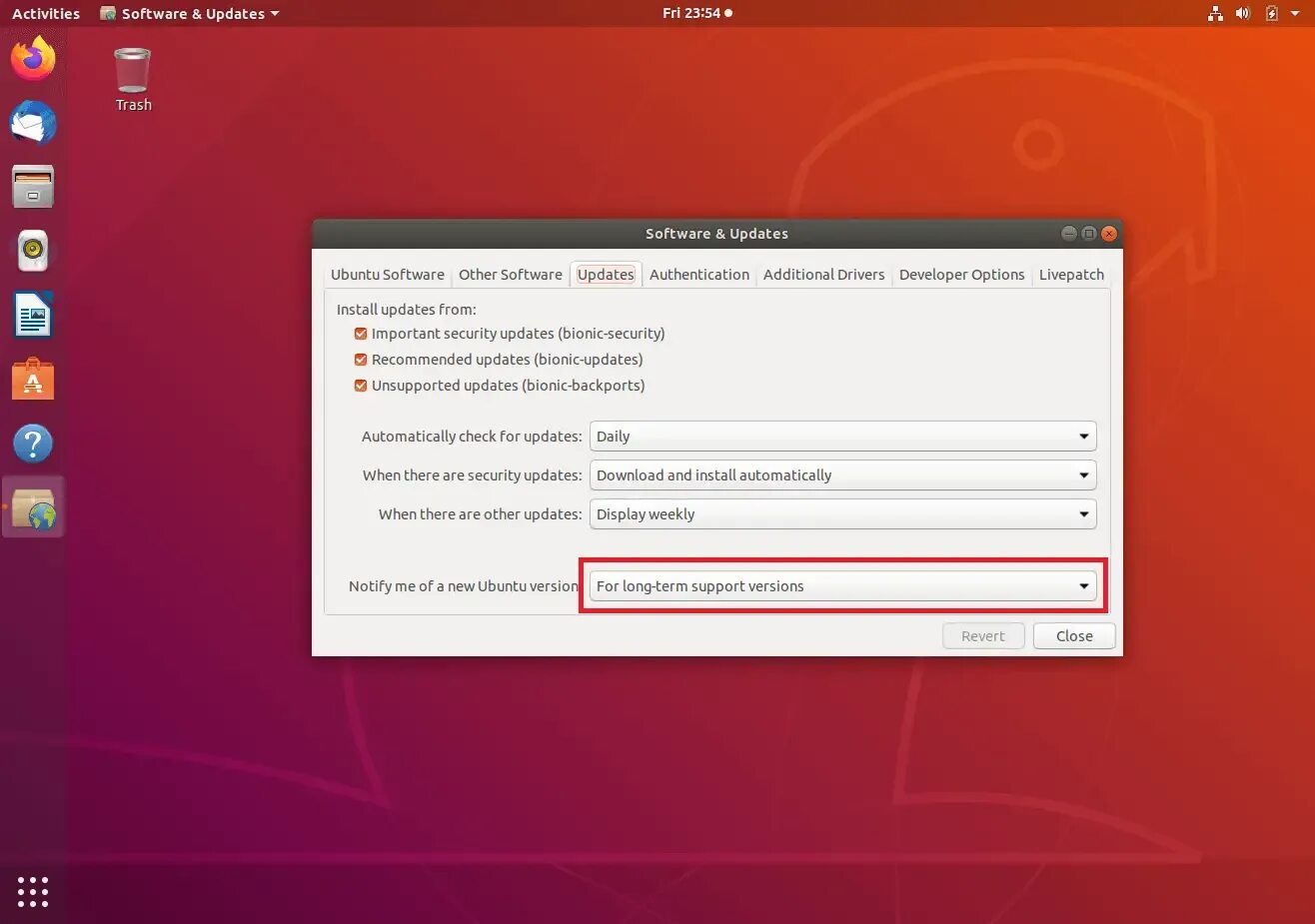
Task: Switch to the Other Software tab
Action: point(511,275)
